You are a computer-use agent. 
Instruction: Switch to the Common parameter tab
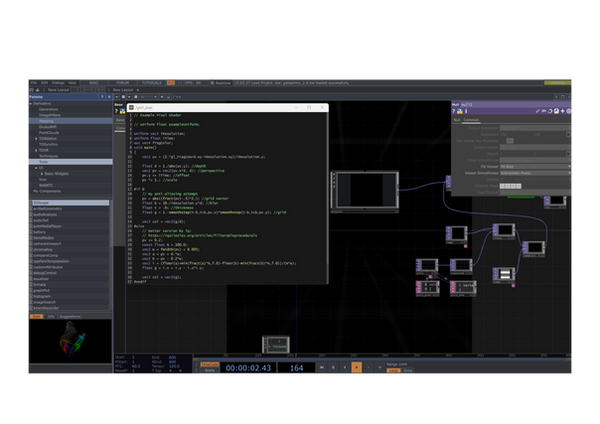point(471,120)
